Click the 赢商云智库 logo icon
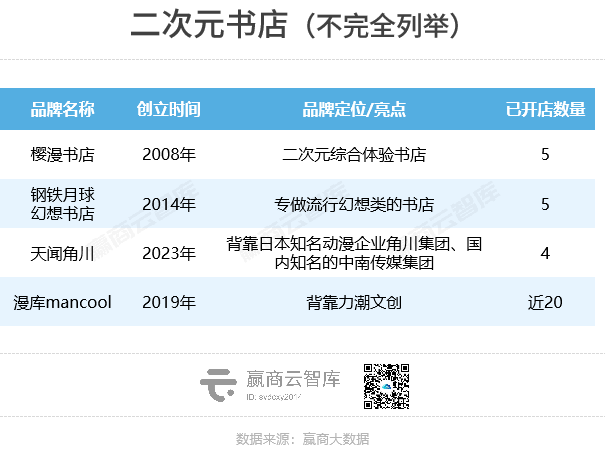605x454 pixels. point(218,384)
